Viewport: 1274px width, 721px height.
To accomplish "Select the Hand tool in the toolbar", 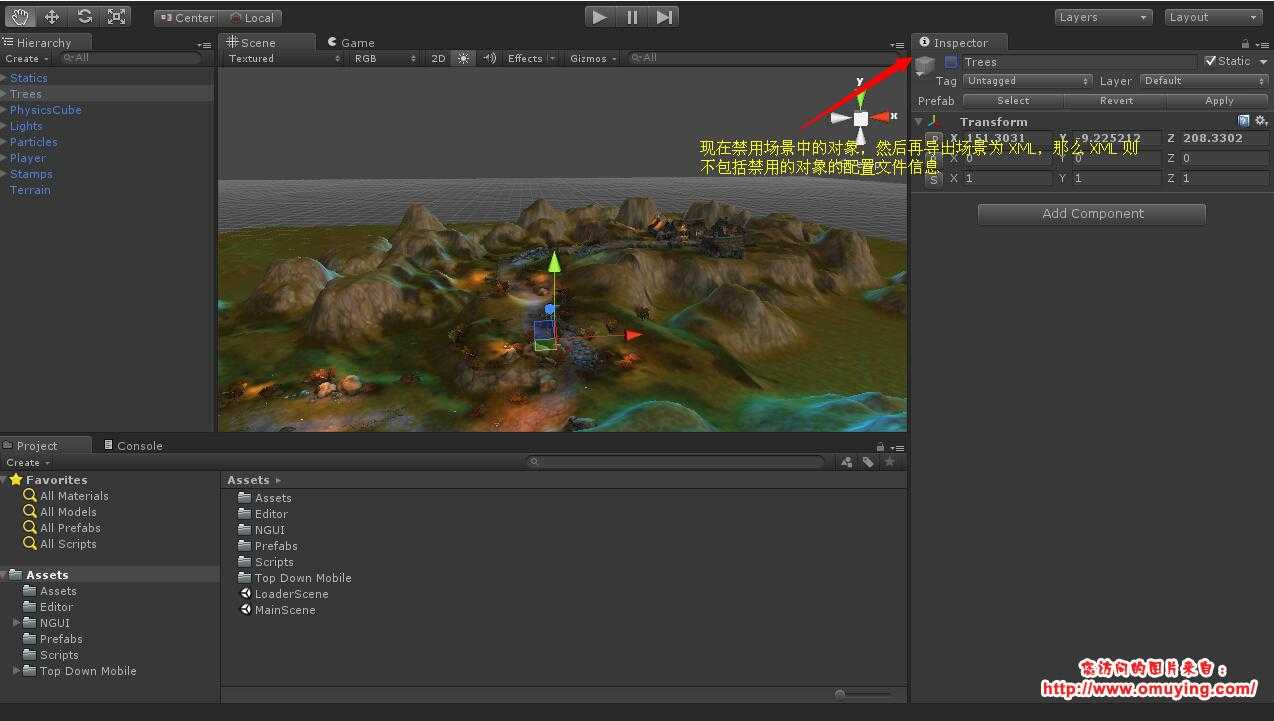I will click(x=21, y=17).
